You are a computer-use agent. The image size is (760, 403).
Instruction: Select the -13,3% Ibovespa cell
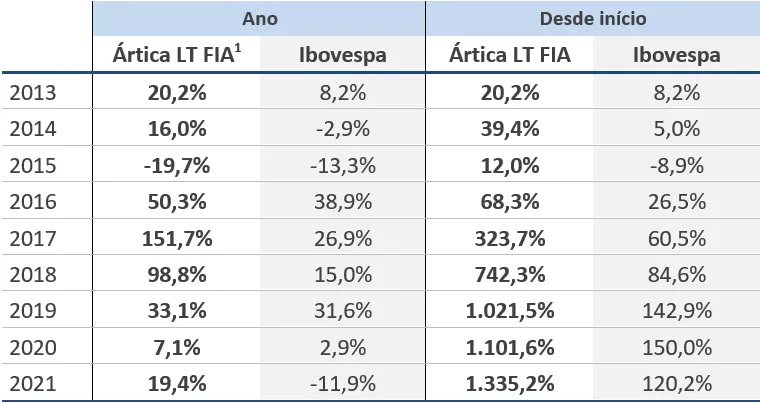(x=343, y=166)
